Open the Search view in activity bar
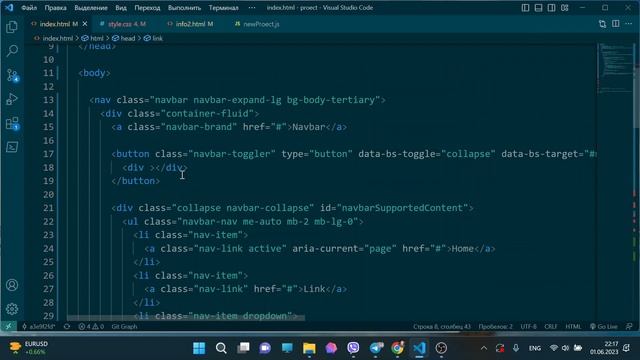640x360 pixels. (12, 51)
